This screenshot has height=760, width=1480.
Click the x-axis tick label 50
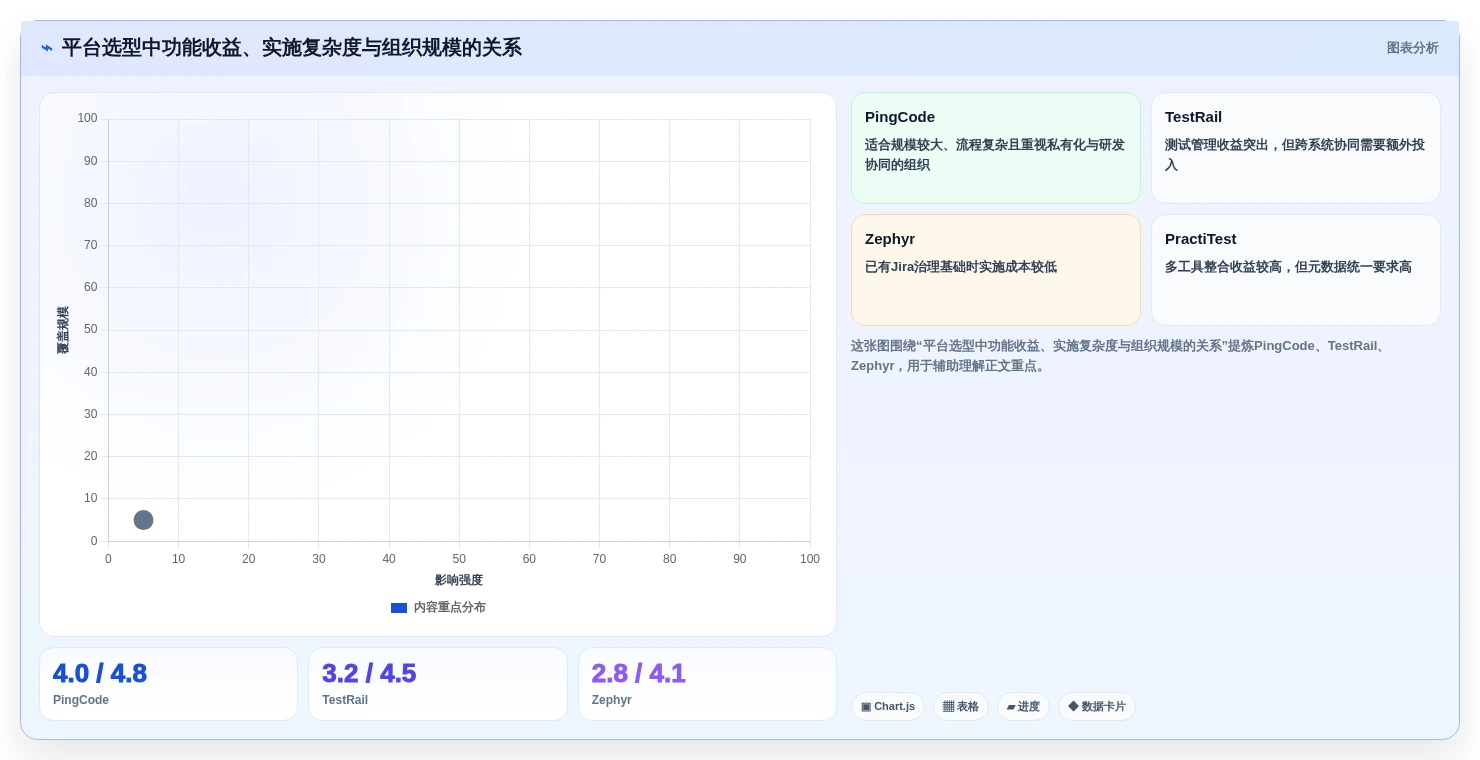(459, 559)
